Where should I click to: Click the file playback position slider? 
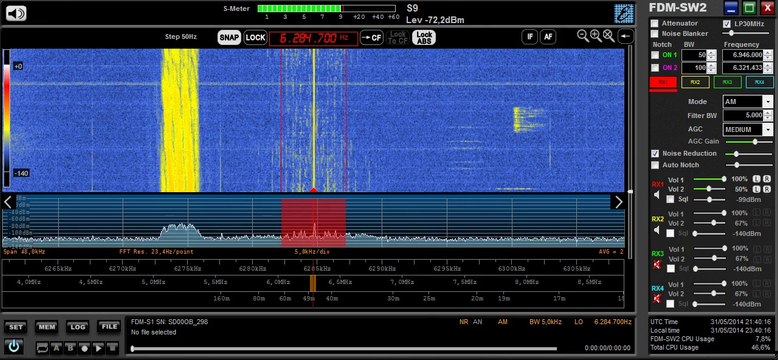click(343, 349)
